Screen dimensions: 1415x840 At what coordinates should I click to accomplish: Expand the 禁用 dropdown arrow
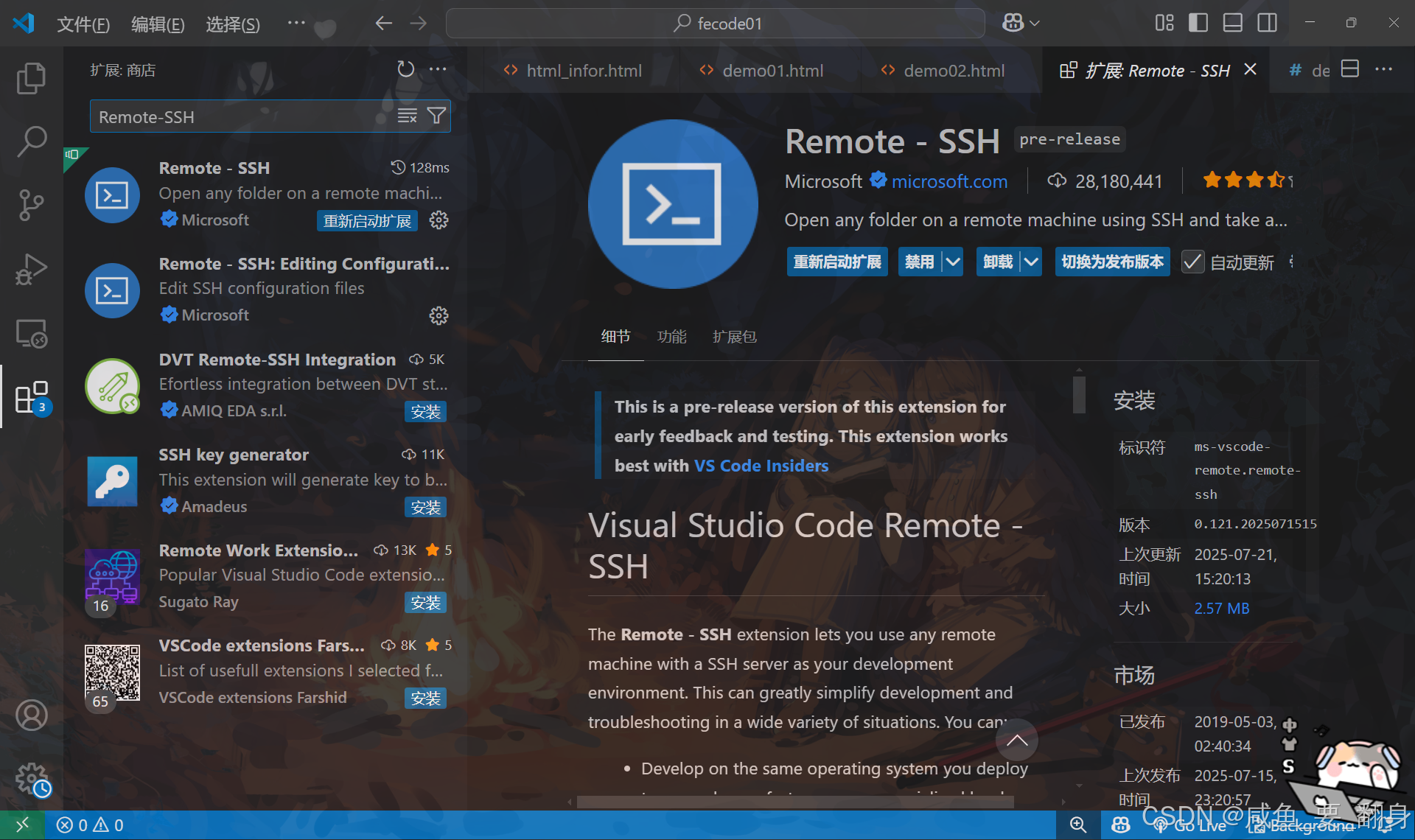[x=953, y=262]
